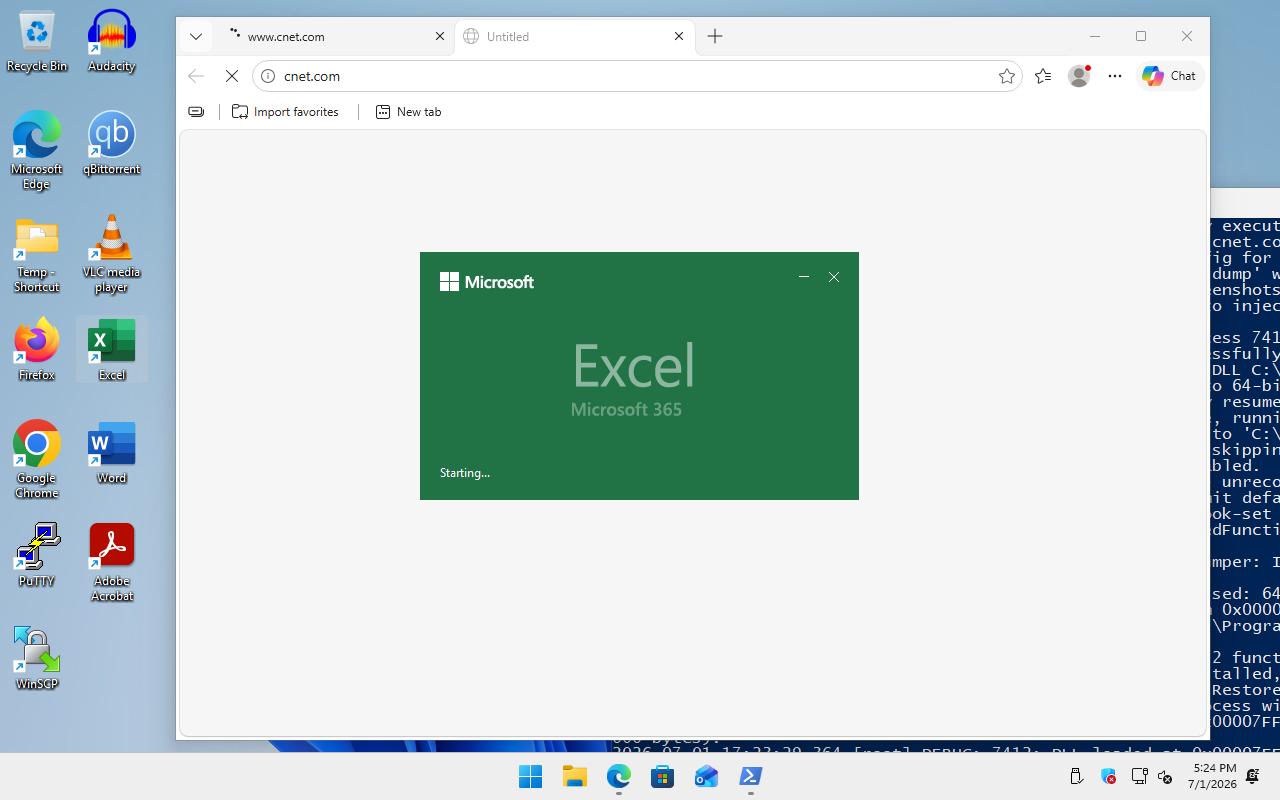Screen dimensions: 1280x800
Task: Click the muted volume tray icon
Action: click(x=1165, y=776)
